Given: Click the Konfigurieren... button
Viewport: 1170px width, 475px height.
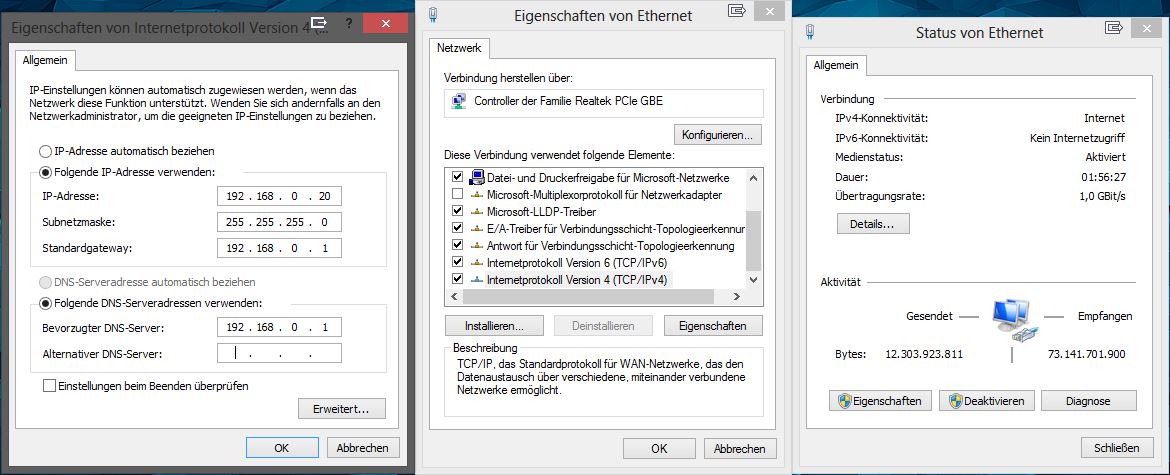Looking at the screenshot, I should (x=718, y=135).
